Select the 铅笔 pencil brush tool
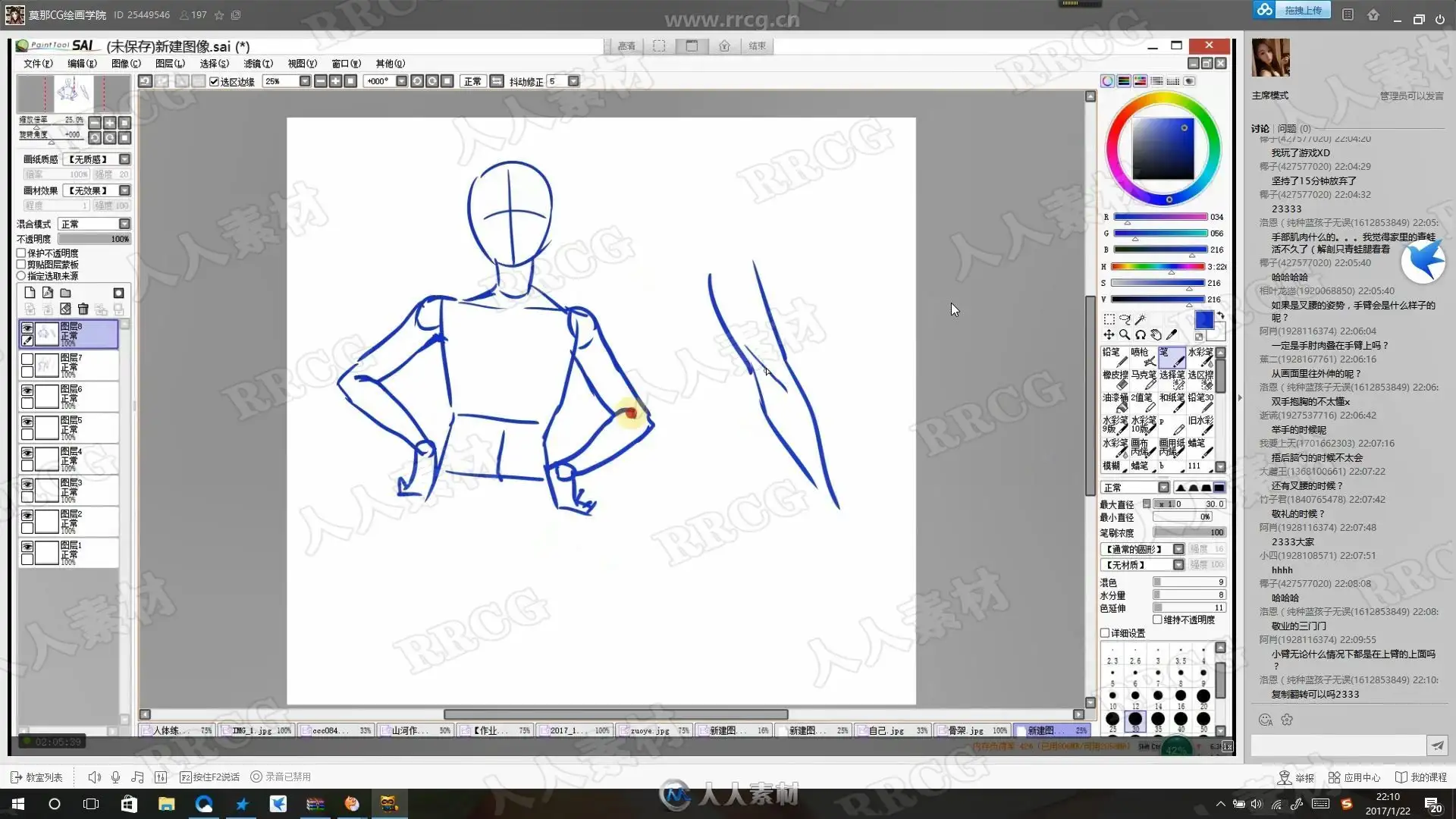1456x819 pixels. click(x=1114, y=356)
